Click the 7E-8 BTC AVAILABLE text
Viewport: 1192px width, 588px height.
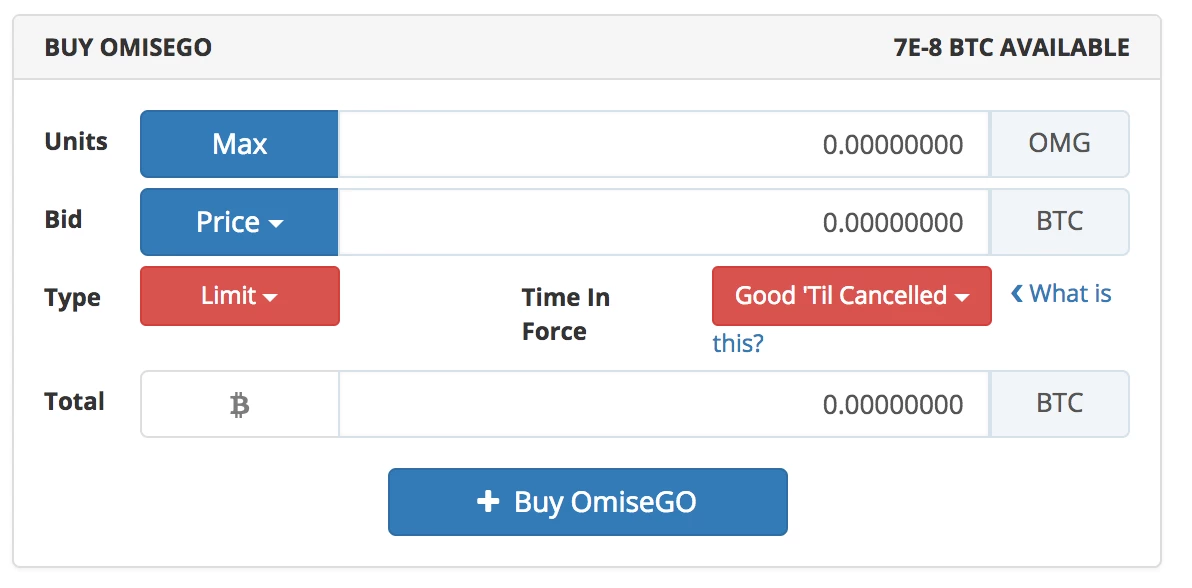coord(1012,47)
